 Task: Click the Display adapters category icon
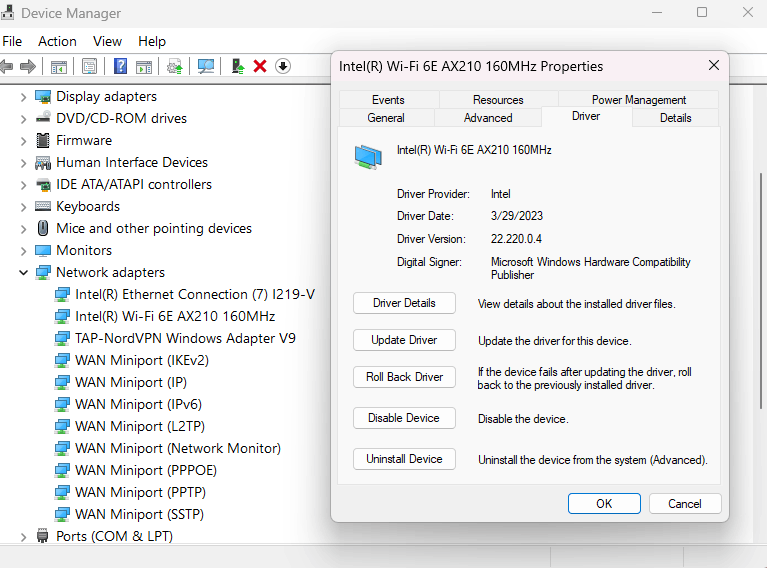tap(43, 96)
